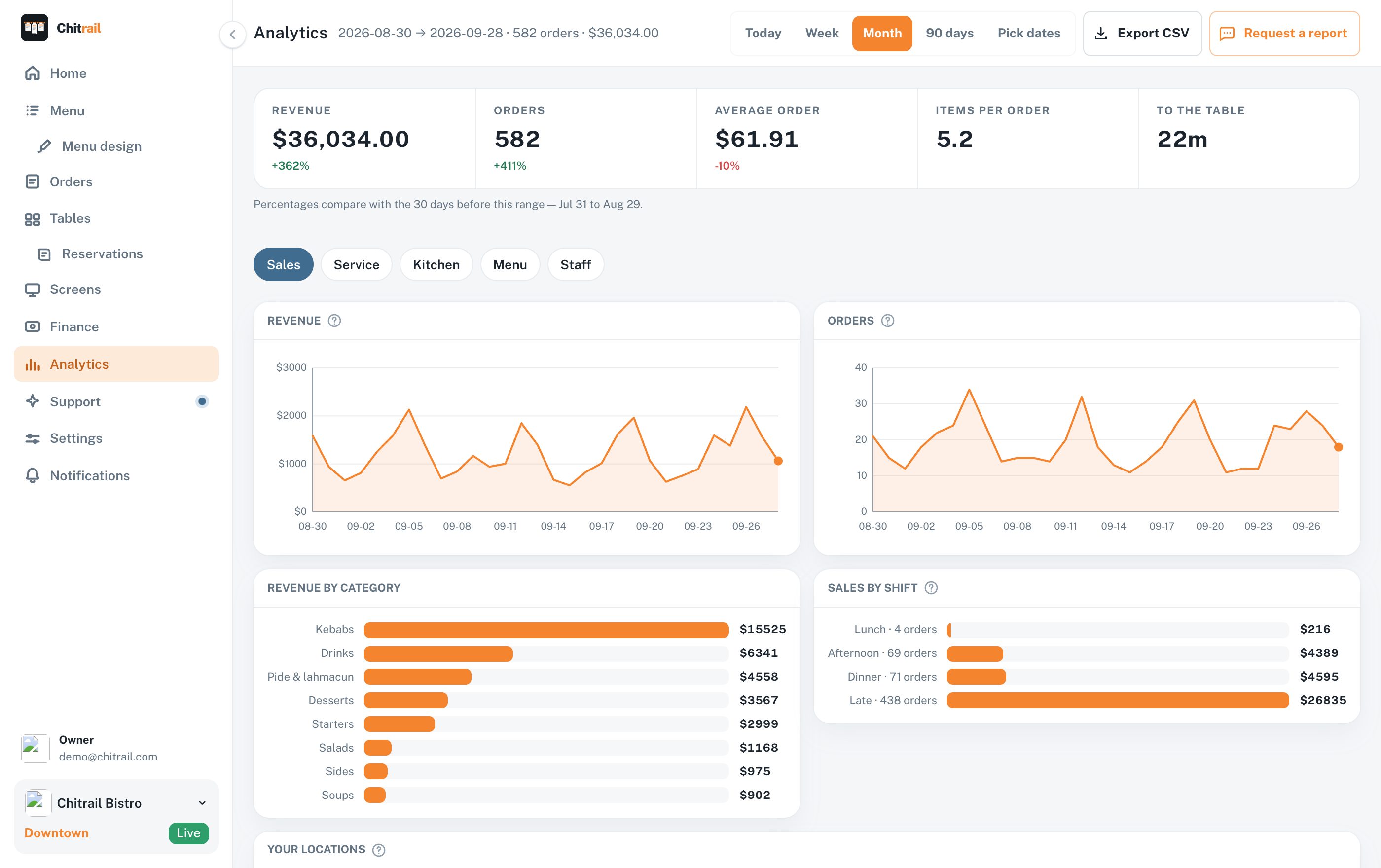Click the Screens monitor icon
Viewport: 1381px width, 868px height.
point(33,290)
